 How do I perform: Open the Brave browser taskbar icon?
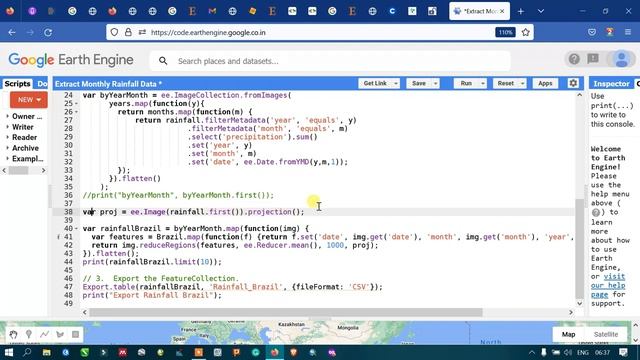[x=293, y=352]
